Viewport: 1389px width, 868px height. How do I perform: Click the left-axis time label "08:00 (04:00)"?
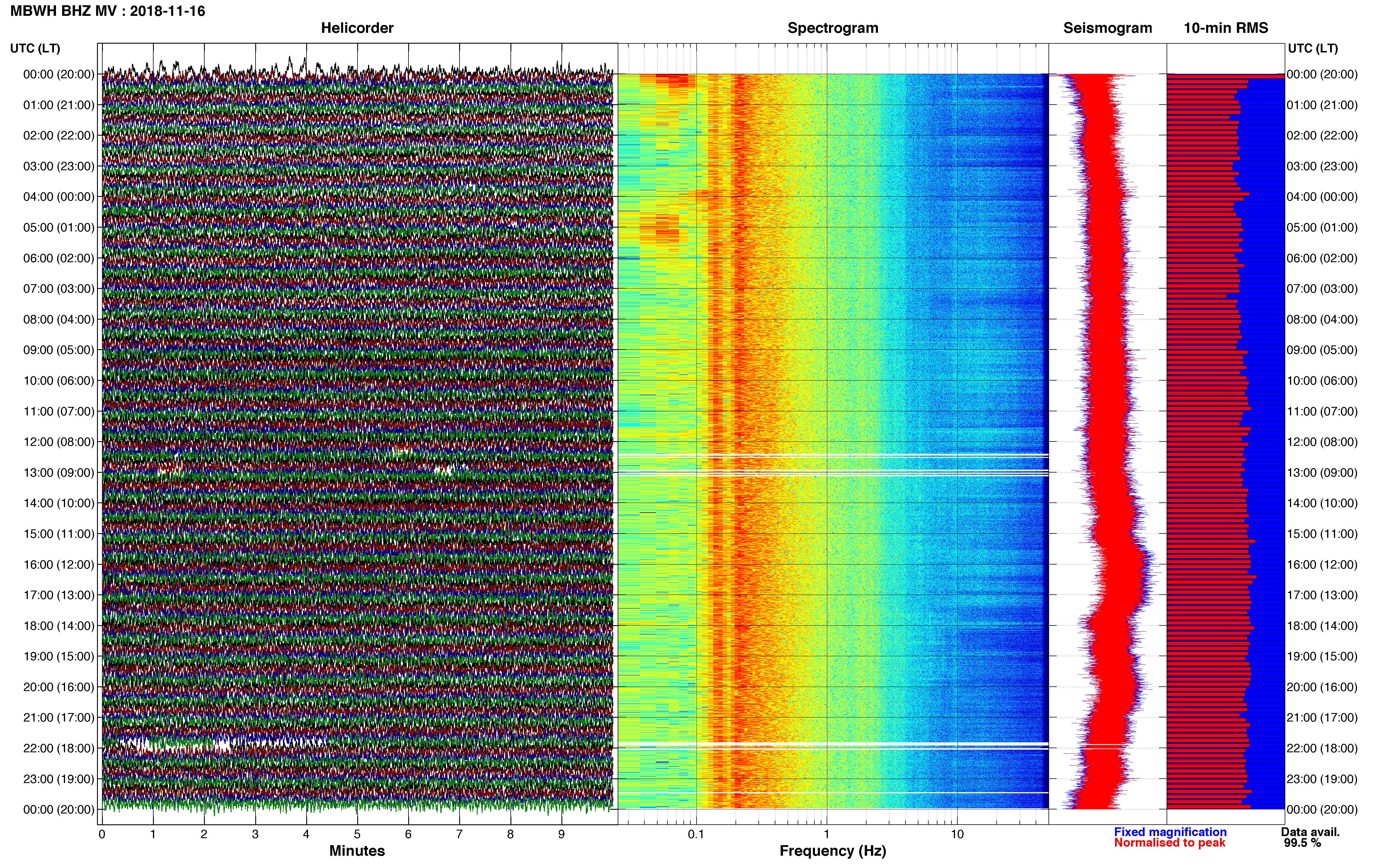point(59,319)
